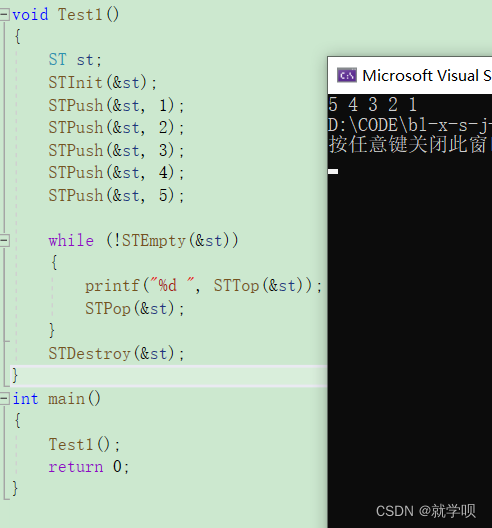Click the STPush(&st, 5); line

[x=116, y=195]
